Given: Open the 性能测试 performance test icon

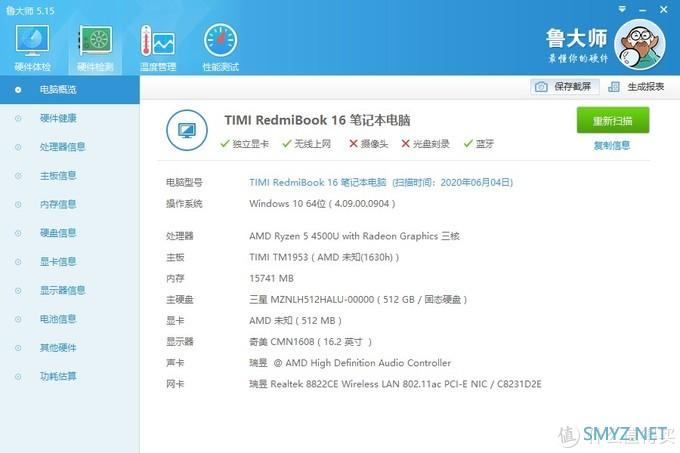Looking at the screenshot, I should click(x=220, y=45).
